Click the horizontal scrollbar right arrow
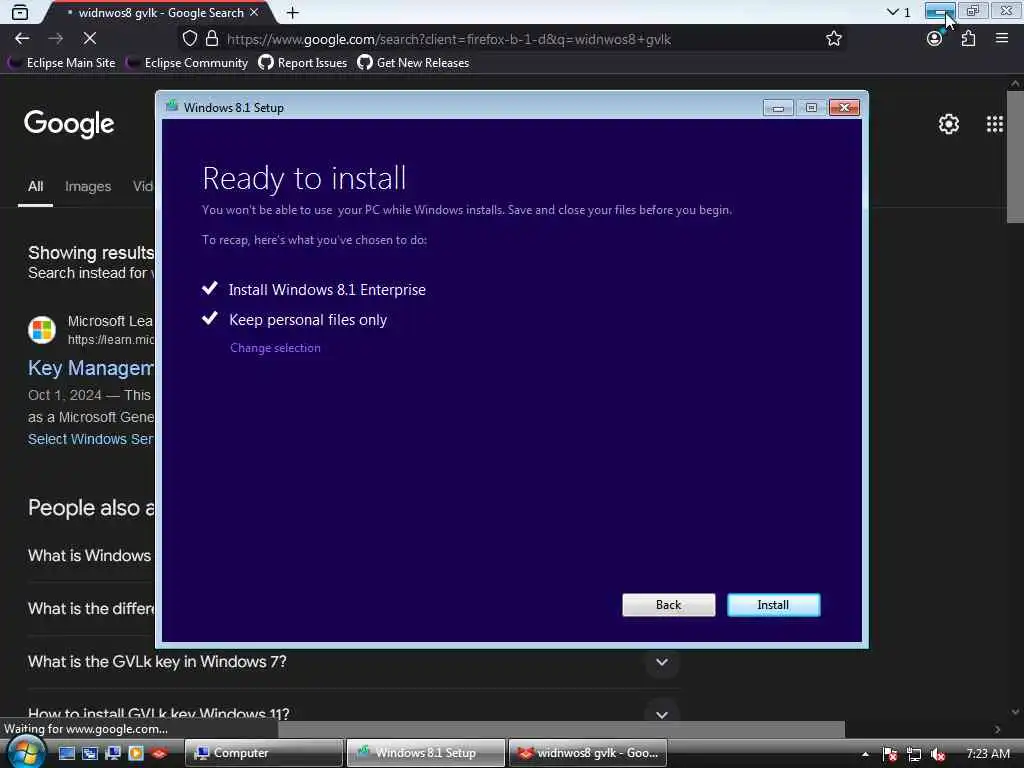The image size is (1024, 768). [x=997, y=729]
